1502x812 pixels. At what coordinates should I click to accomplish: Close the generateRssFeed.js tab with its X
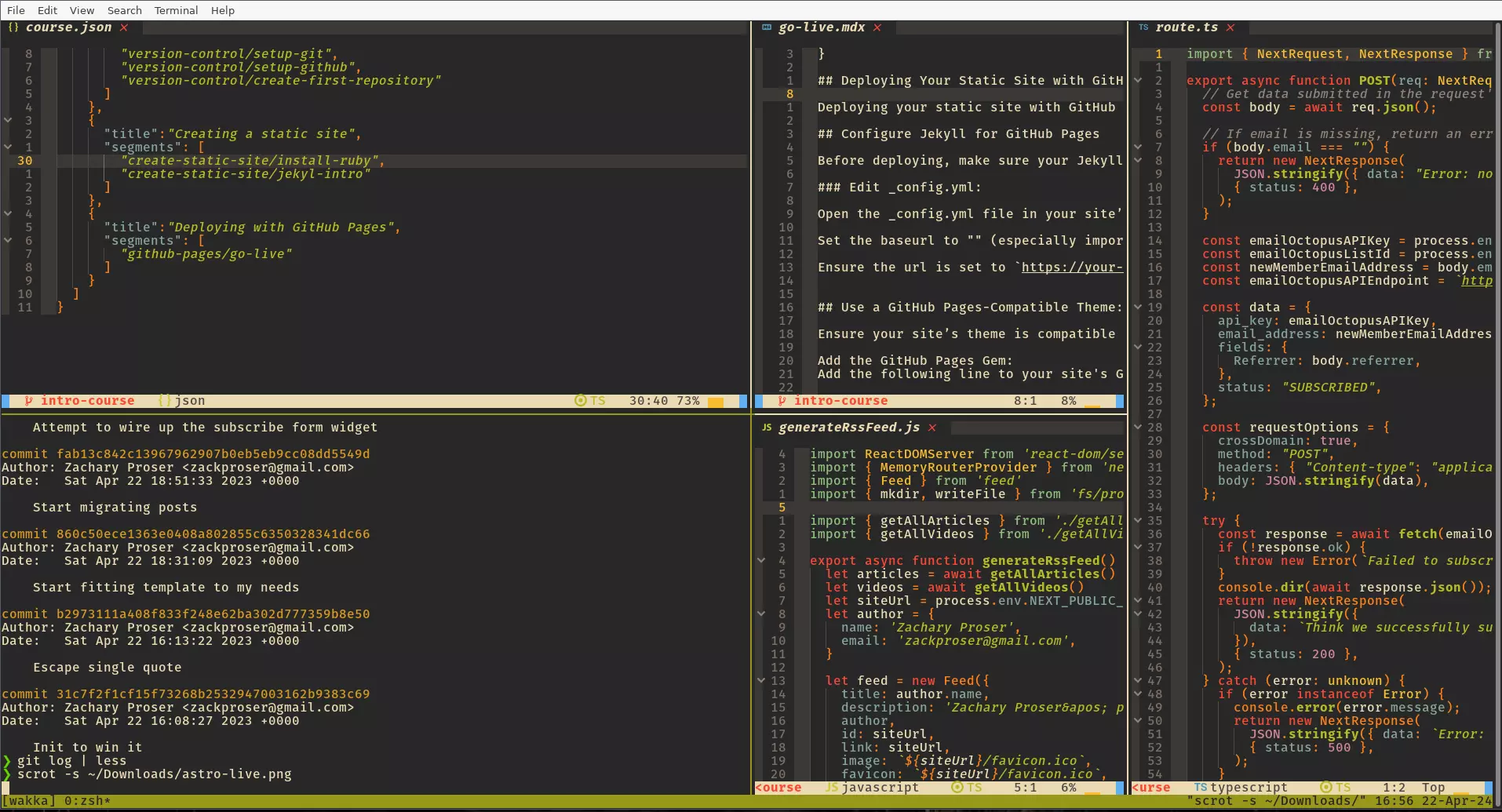pyautogui.click(x=932, y=428)
